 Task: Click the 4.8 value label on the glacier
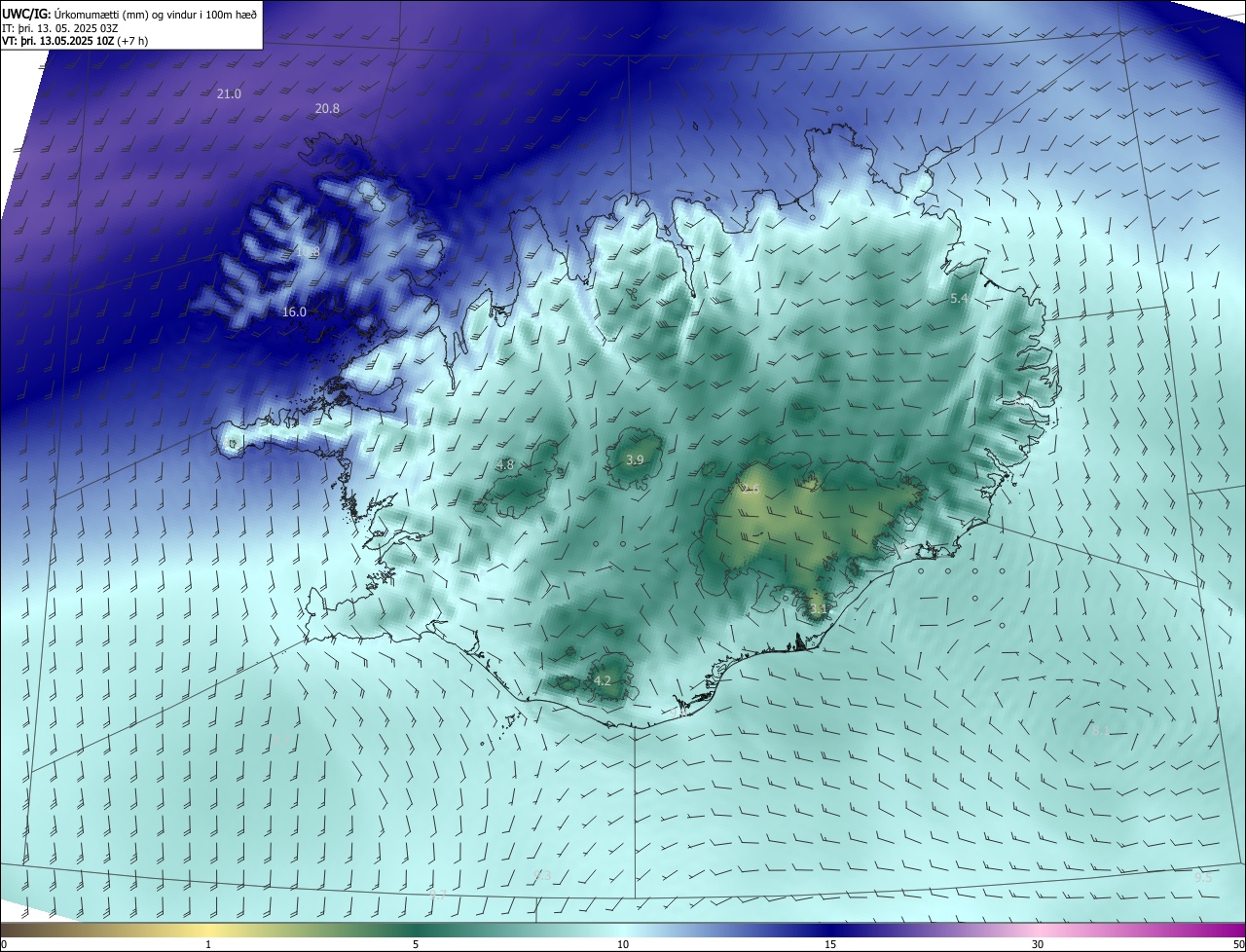pos(505,465)
